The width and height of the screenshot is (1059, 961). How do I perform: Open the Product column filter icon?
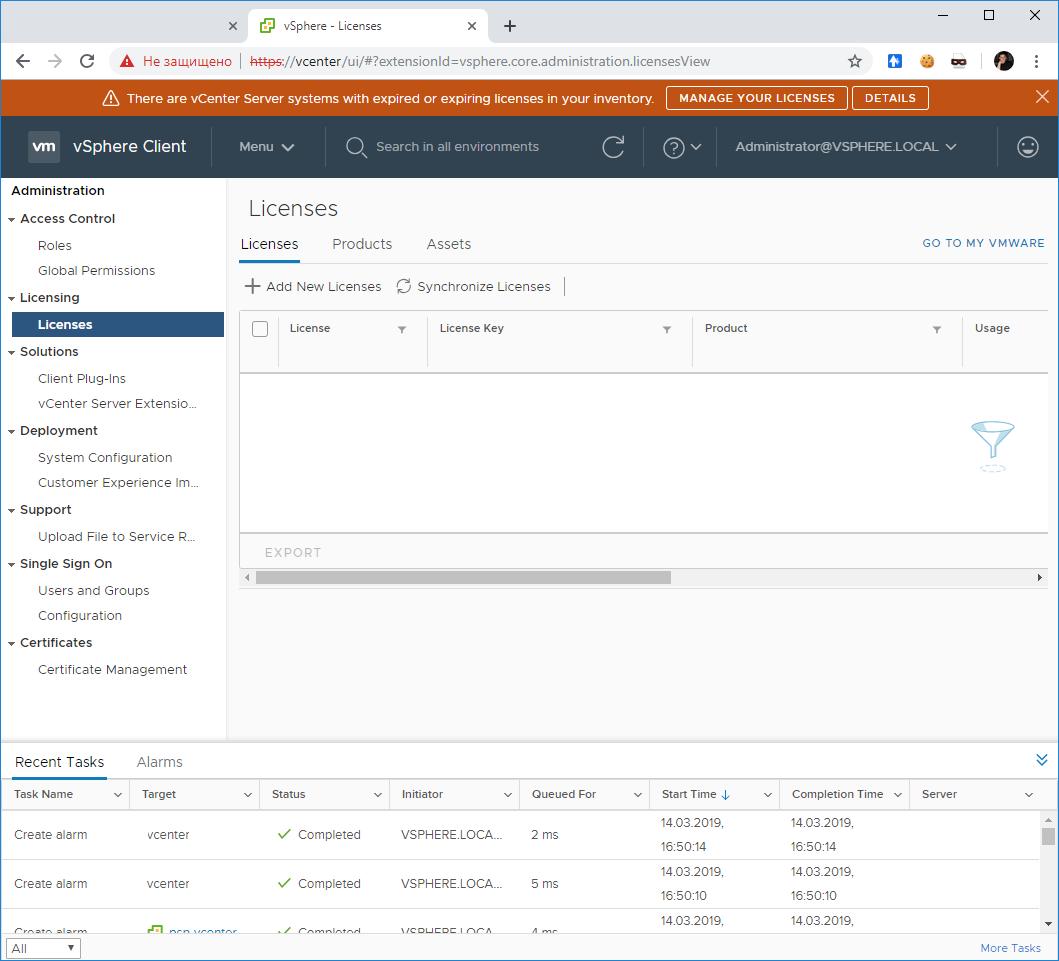coord(937,330)
